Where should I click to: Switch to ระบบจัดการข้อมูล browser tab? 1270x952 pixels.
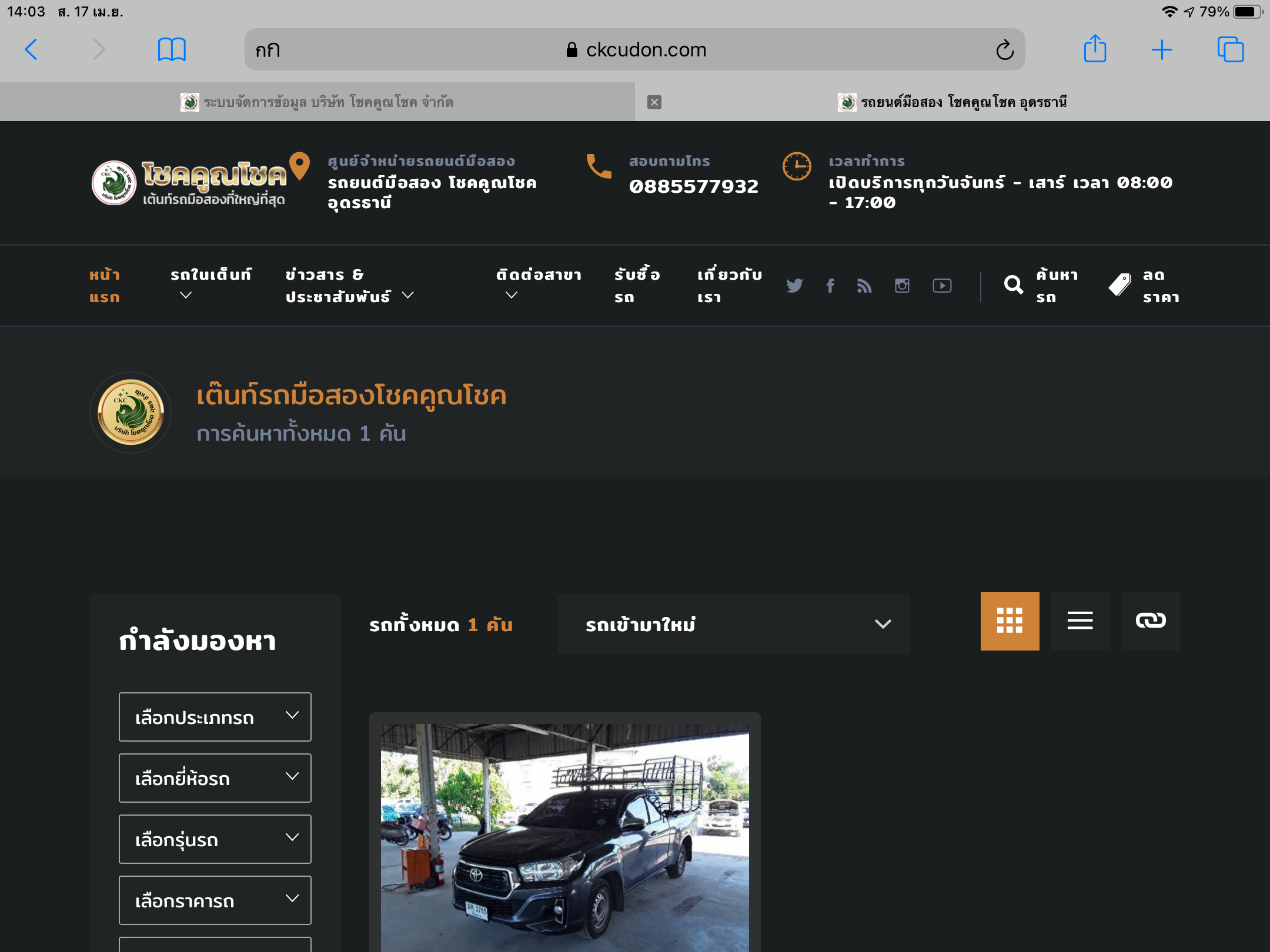[x=317, y=102]
